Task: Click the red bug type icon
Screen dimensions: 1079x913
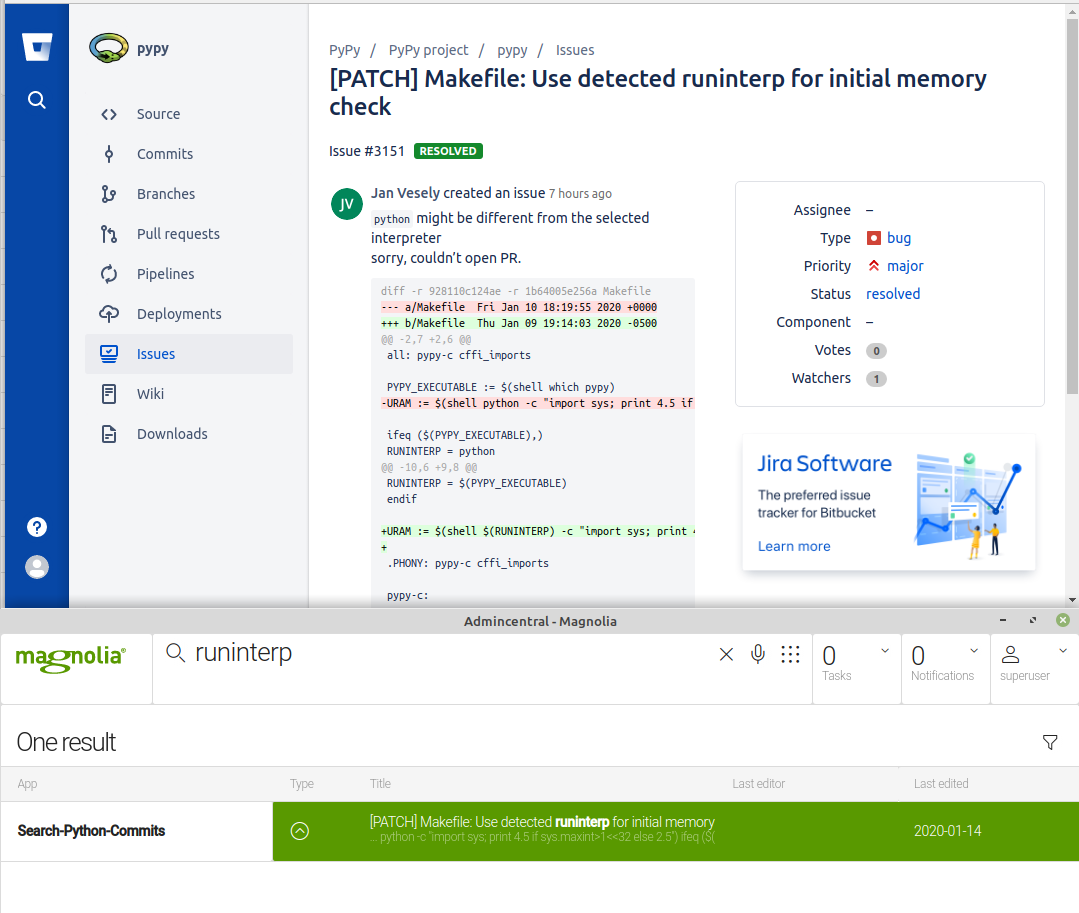Action: 874,238
